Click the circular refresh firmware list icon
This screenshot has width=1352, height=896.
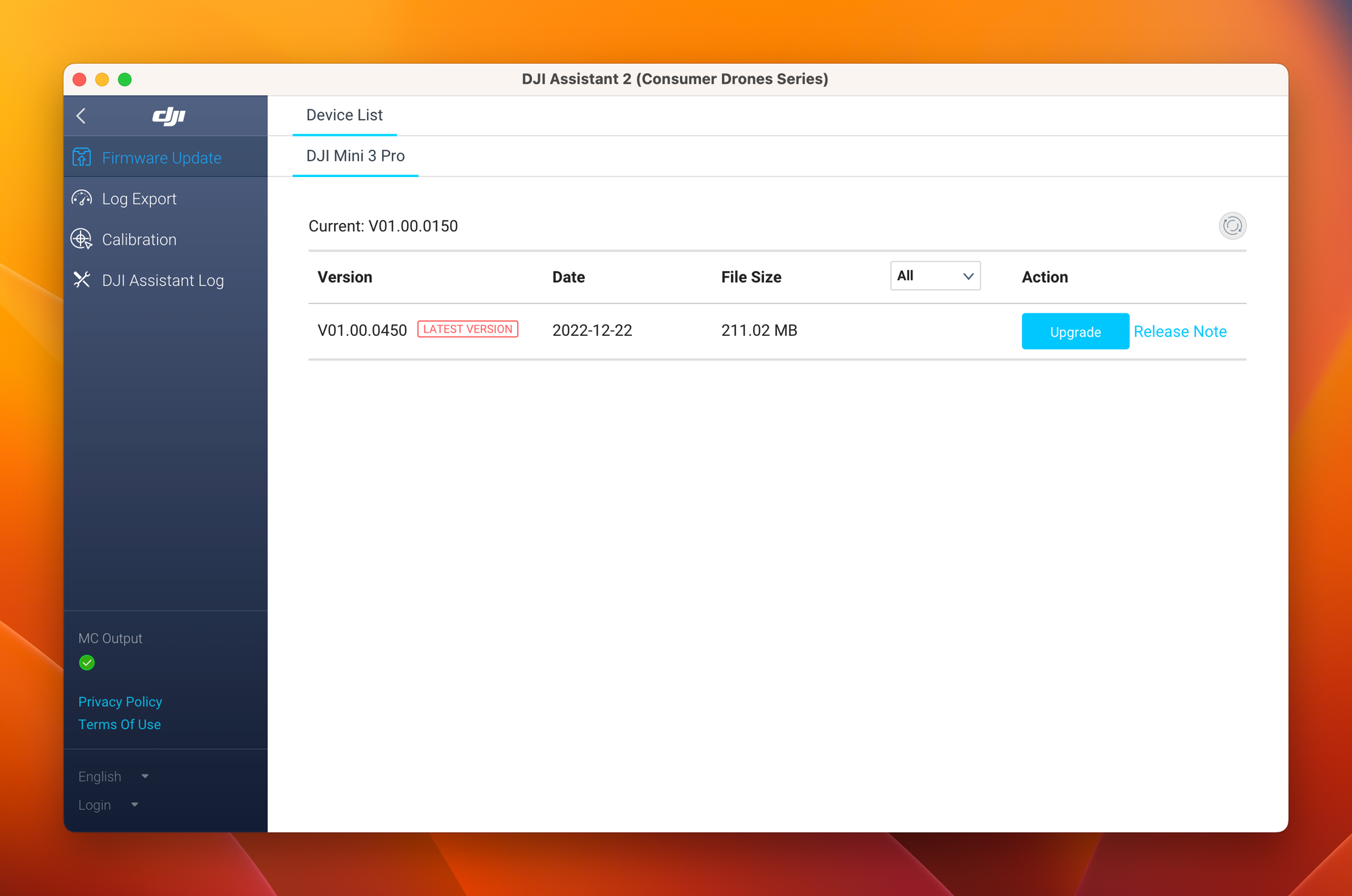(x=1232, y=226)
